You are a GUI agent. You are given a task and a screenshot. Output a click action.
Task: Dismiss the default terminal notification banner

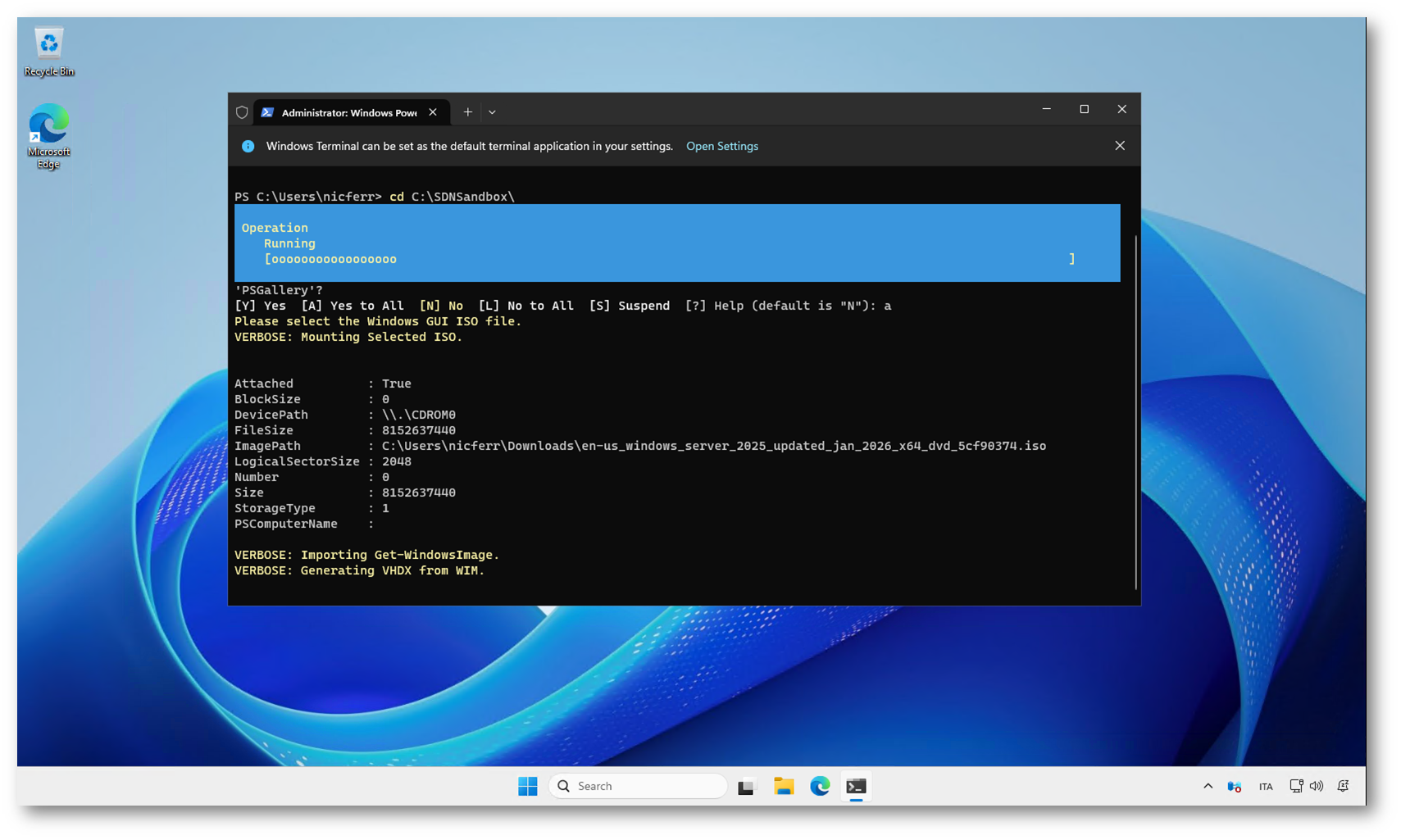tap(1119, 146)
